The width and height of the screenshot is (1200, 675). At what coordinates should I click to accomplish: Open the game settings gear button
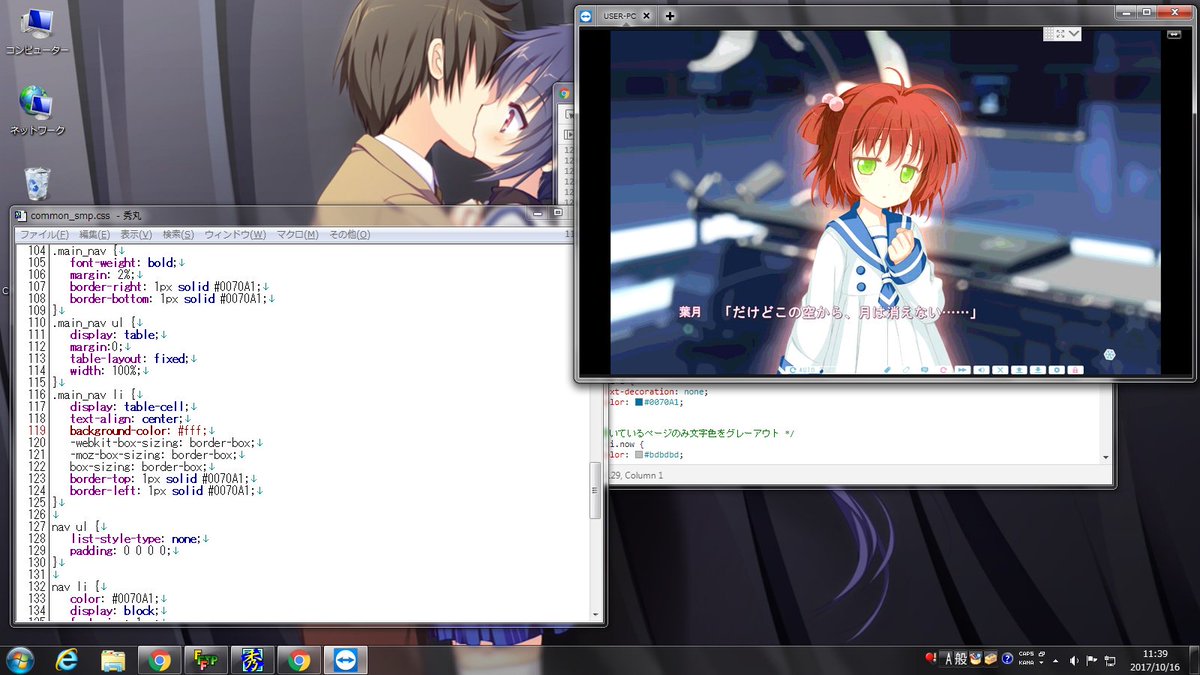tap(1057, 370)
